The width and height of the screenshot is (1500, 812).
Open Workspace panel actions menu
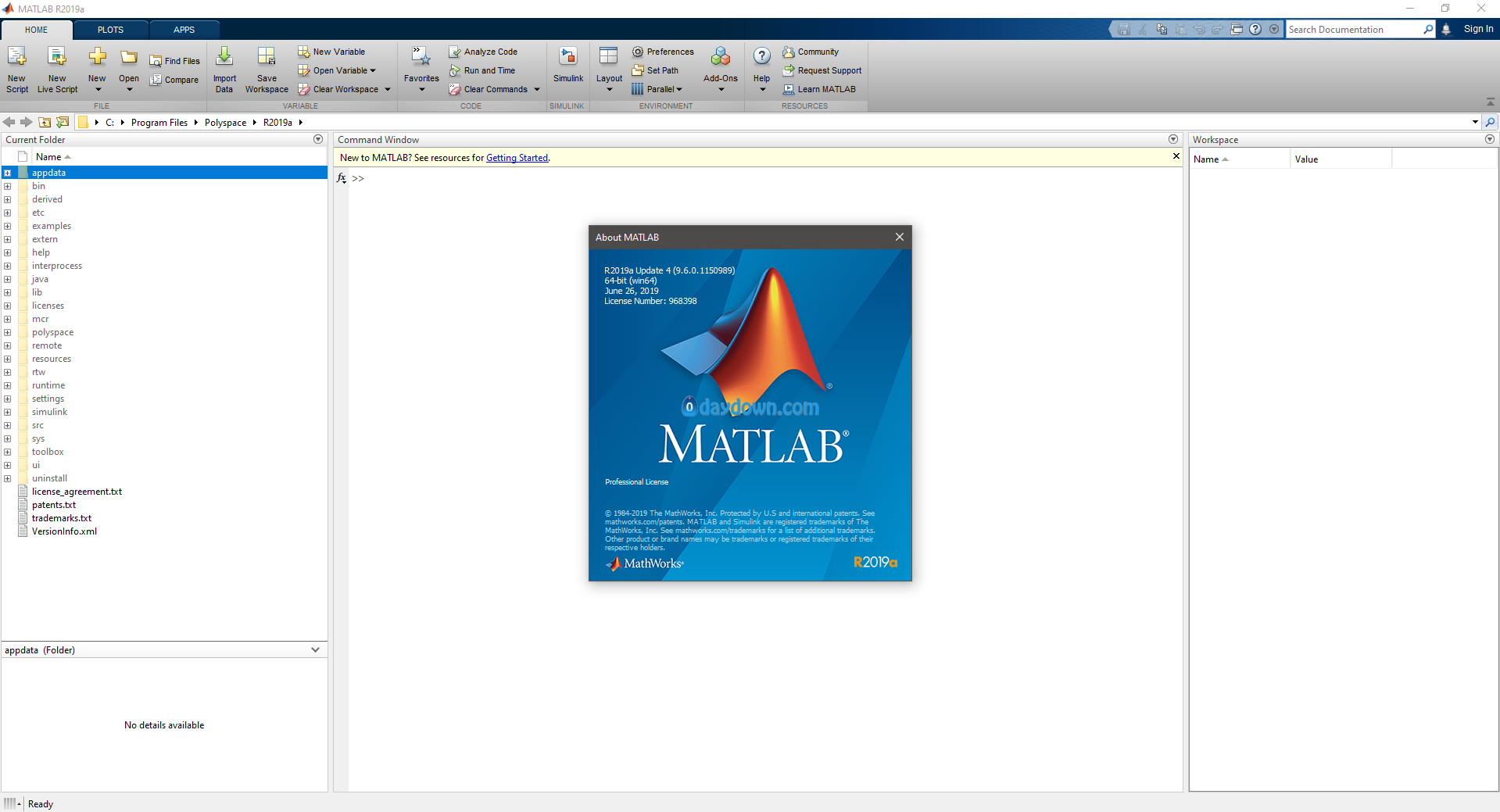[1490, 139]
